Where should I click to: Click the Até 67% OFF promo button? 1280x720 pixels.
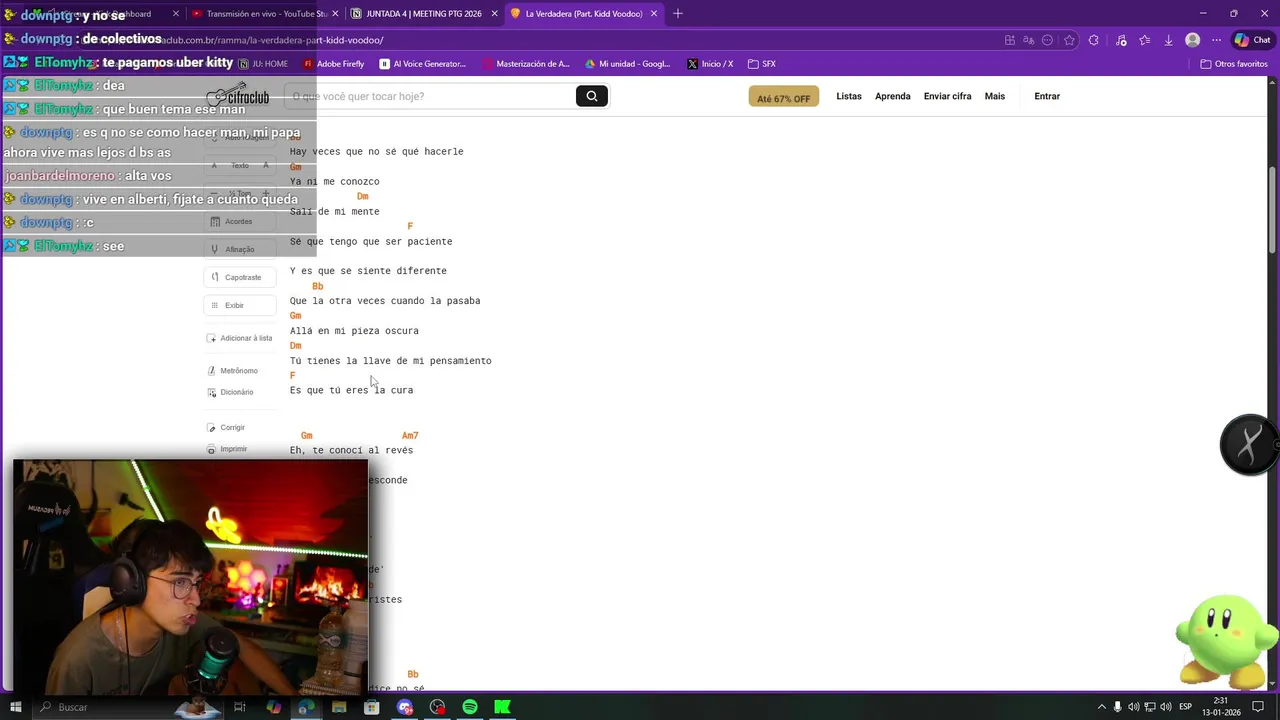783,97
